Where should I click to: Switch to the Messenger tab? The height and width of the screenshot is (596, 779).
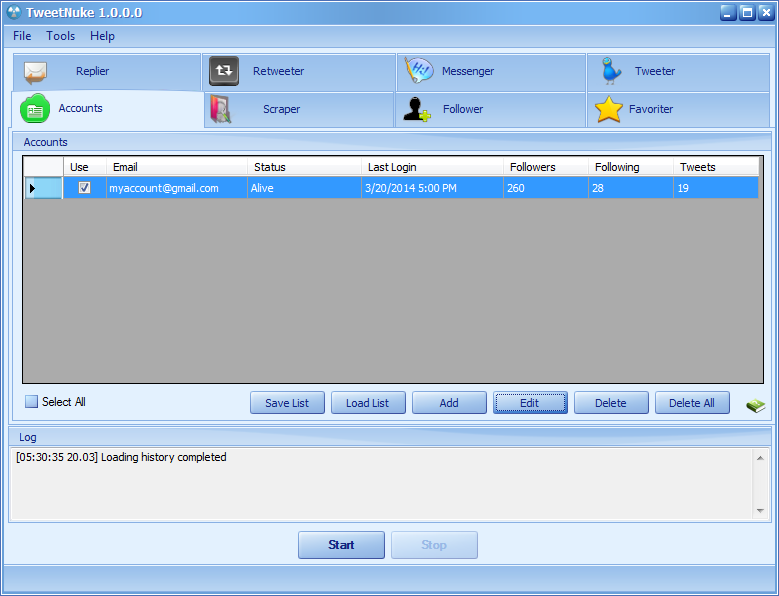pyautogui.click(x=491, y=72)
